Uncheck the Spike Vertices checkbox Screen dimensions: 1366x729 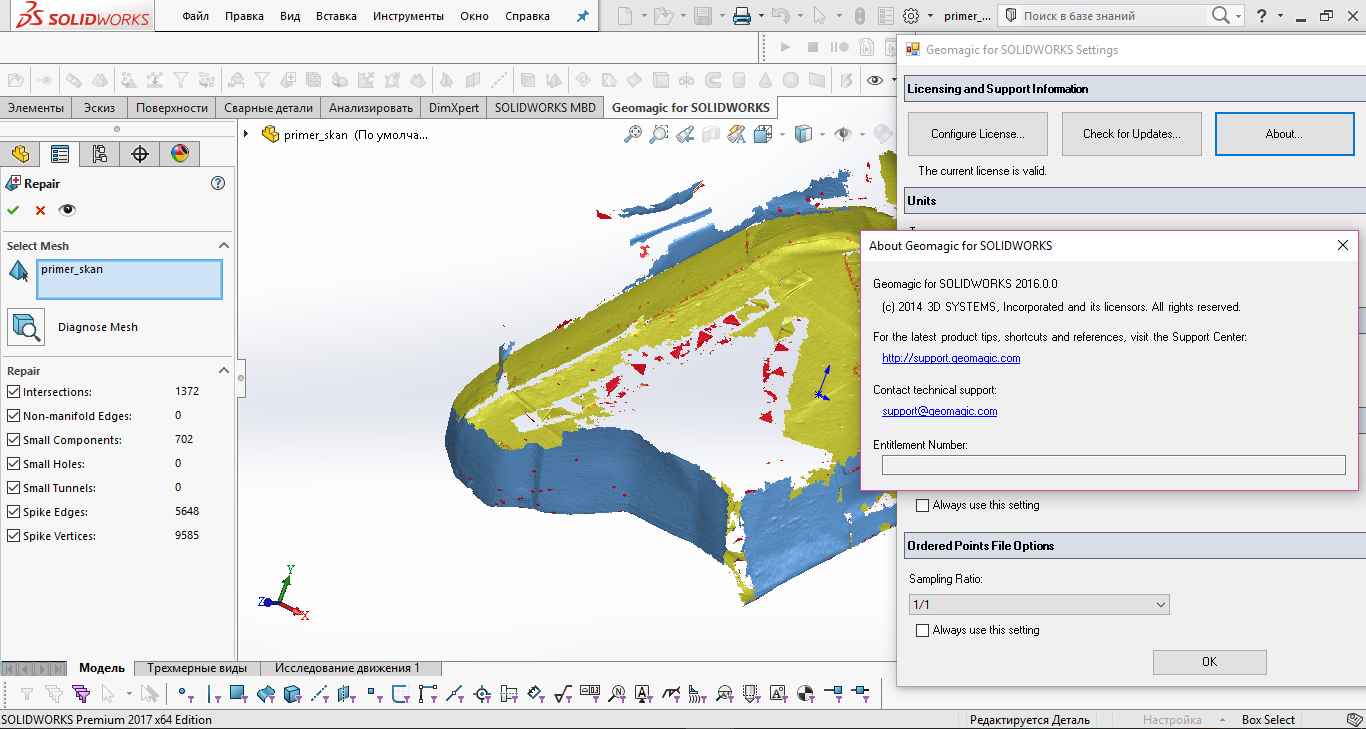point(14,536)
